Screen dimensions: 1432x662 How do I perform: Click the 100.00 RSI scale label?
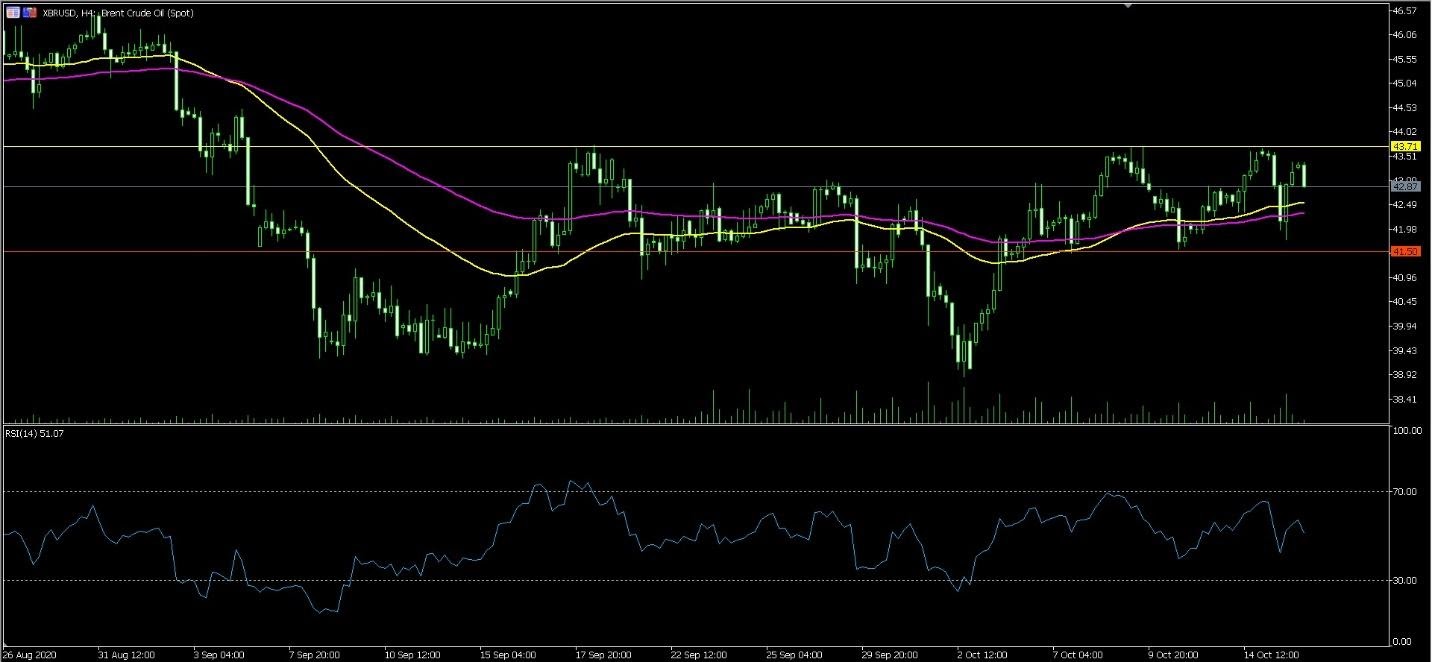pos(1408,431)
